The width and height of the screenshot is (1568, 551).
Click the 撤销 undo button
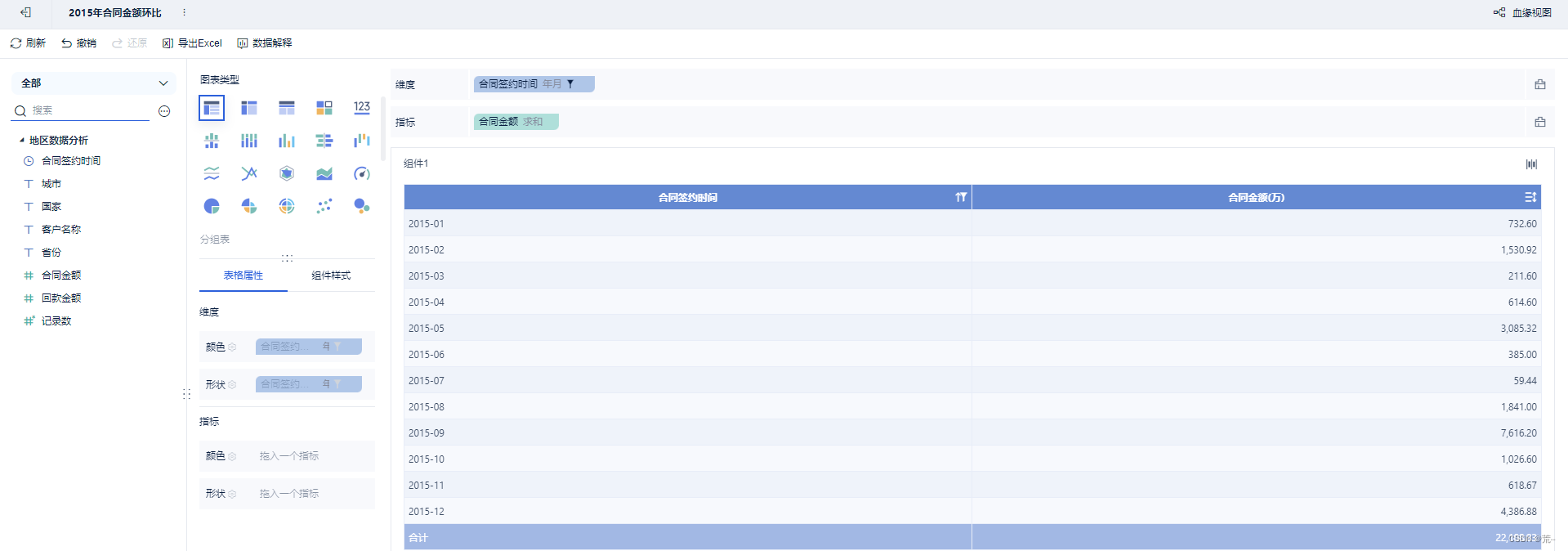(x=78, y=43)
